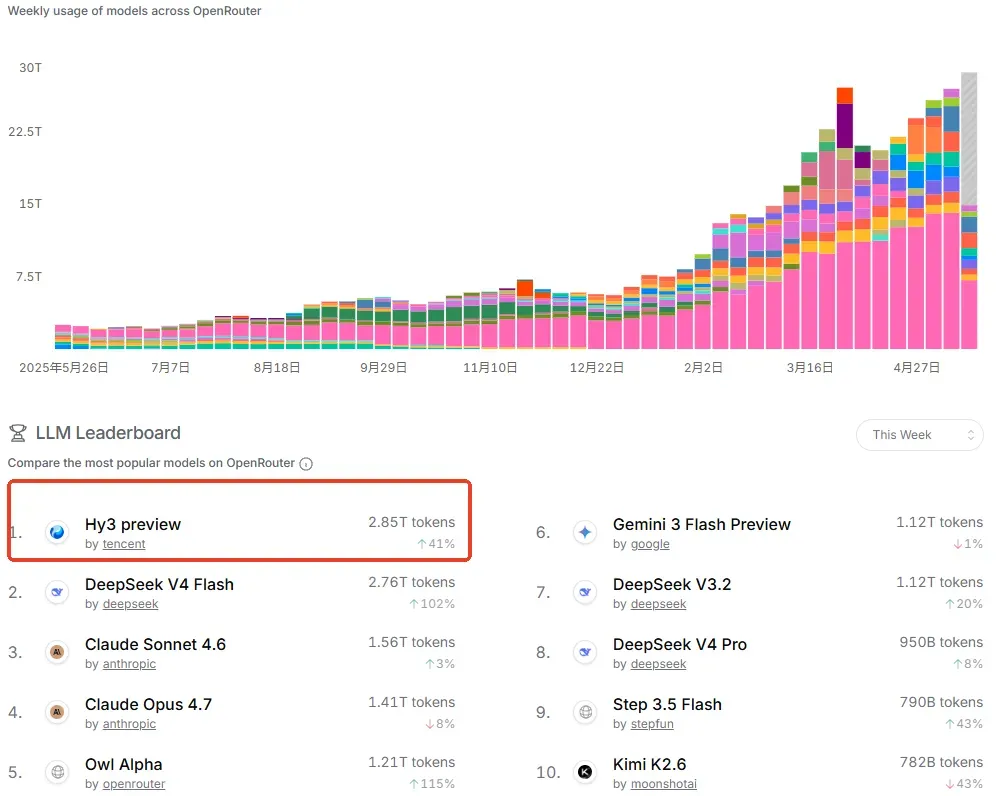Click the Moonshot logo beside Kimi K2.6
1004x796 pixels.
(585, 772)
